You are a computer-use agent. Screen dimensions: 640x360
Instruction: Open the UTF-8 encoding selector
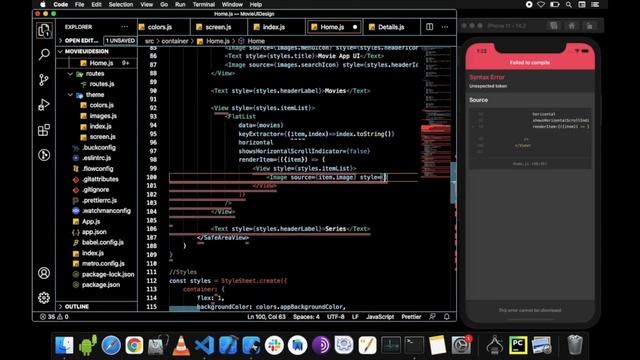click(336, 317)
